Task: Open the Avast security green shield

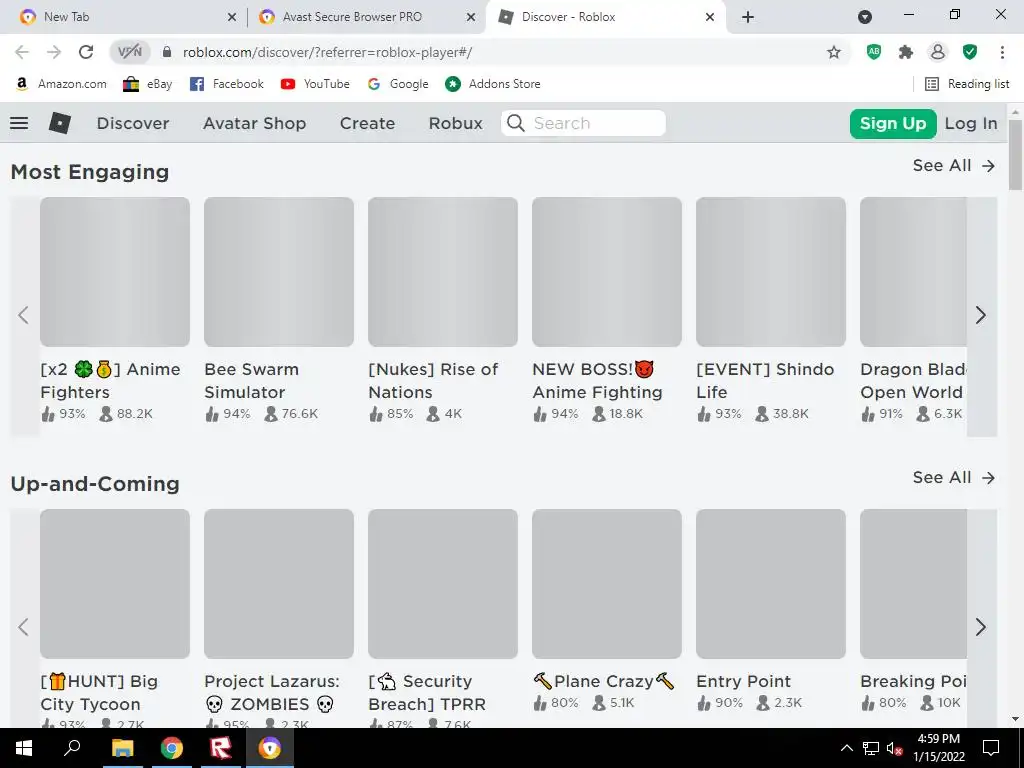Action: [x=970, y=52]
